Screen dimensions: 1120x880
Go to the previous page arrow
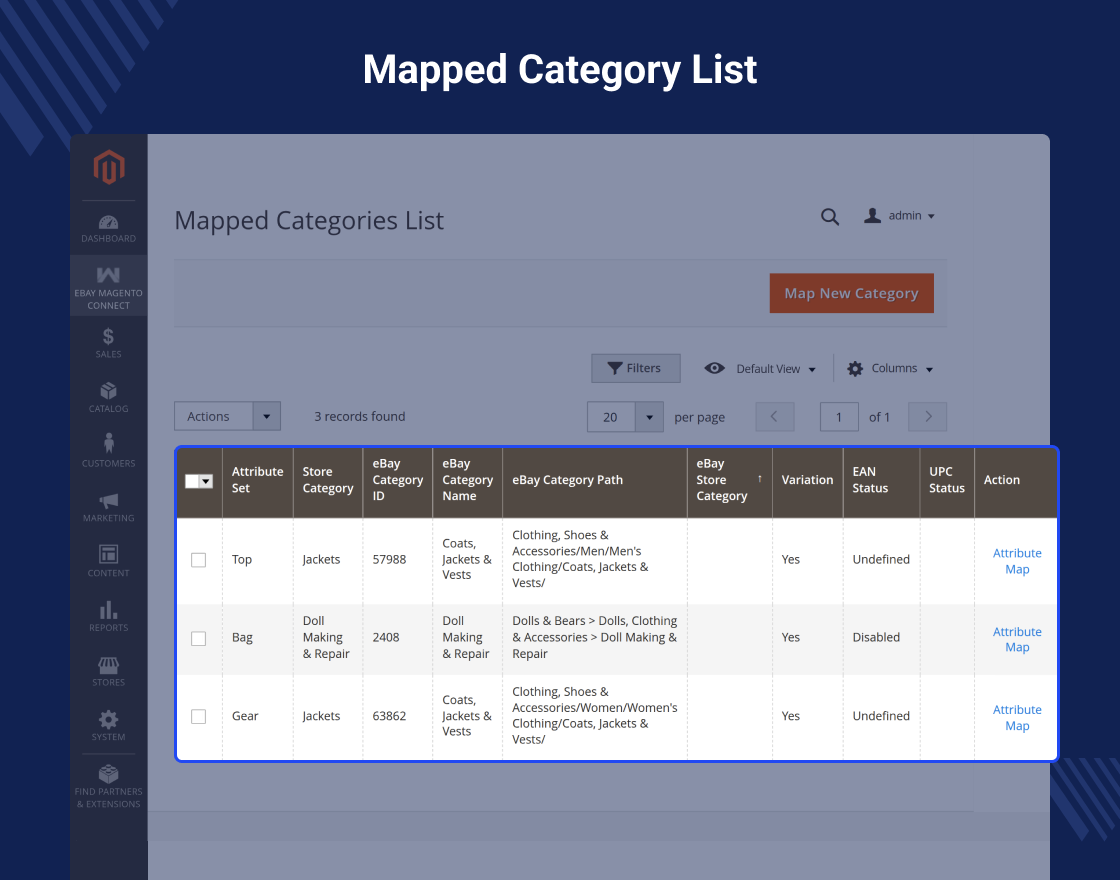(x=775, y=416)
